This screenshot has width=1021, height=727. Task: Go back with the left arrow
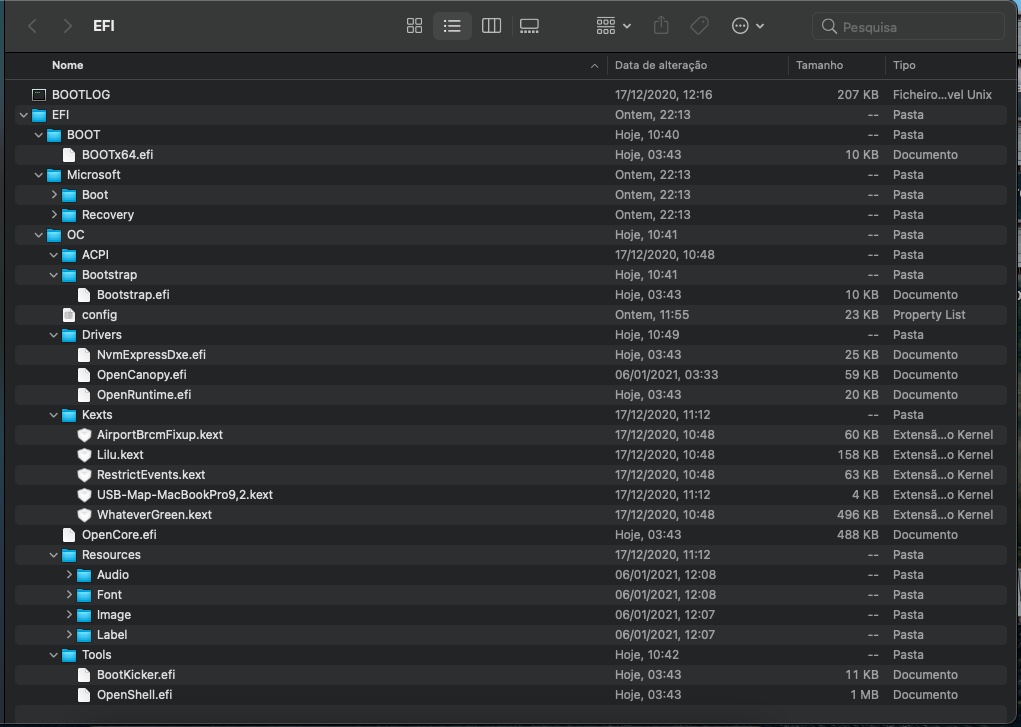pyautogui.click(x=33, y=26)
